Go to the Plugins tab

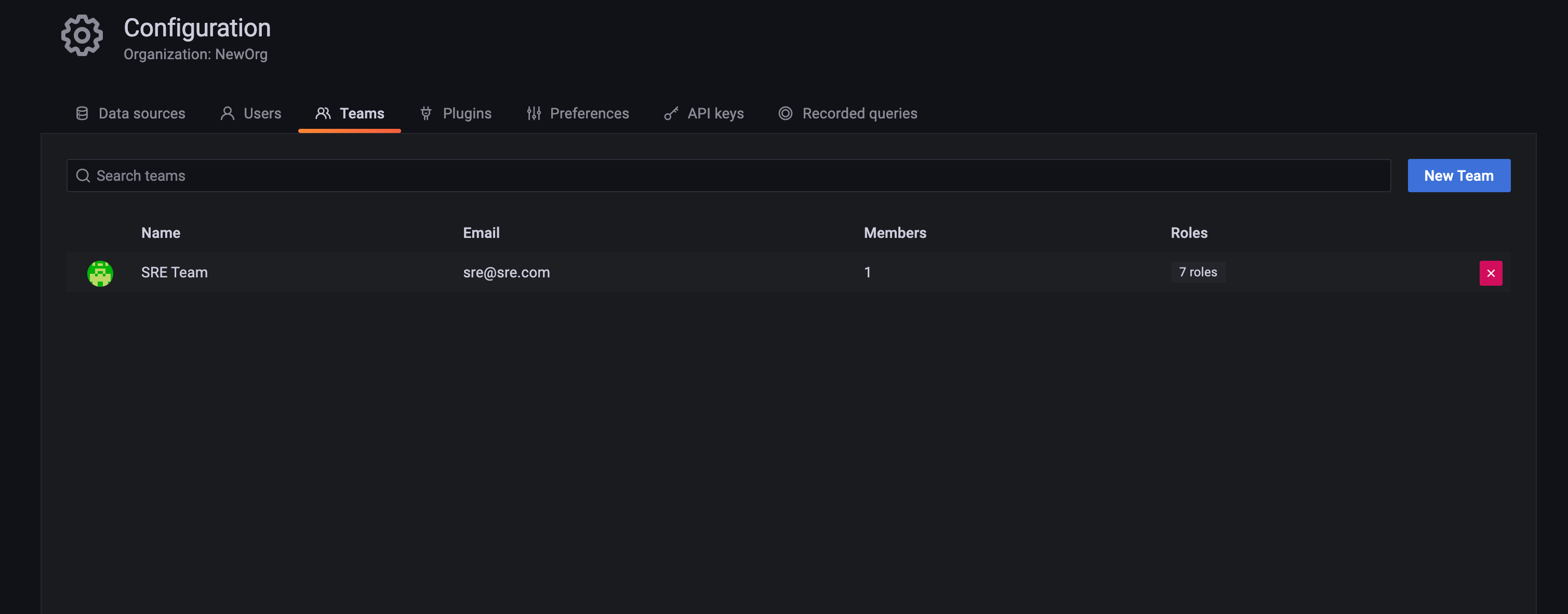[466, 114]
